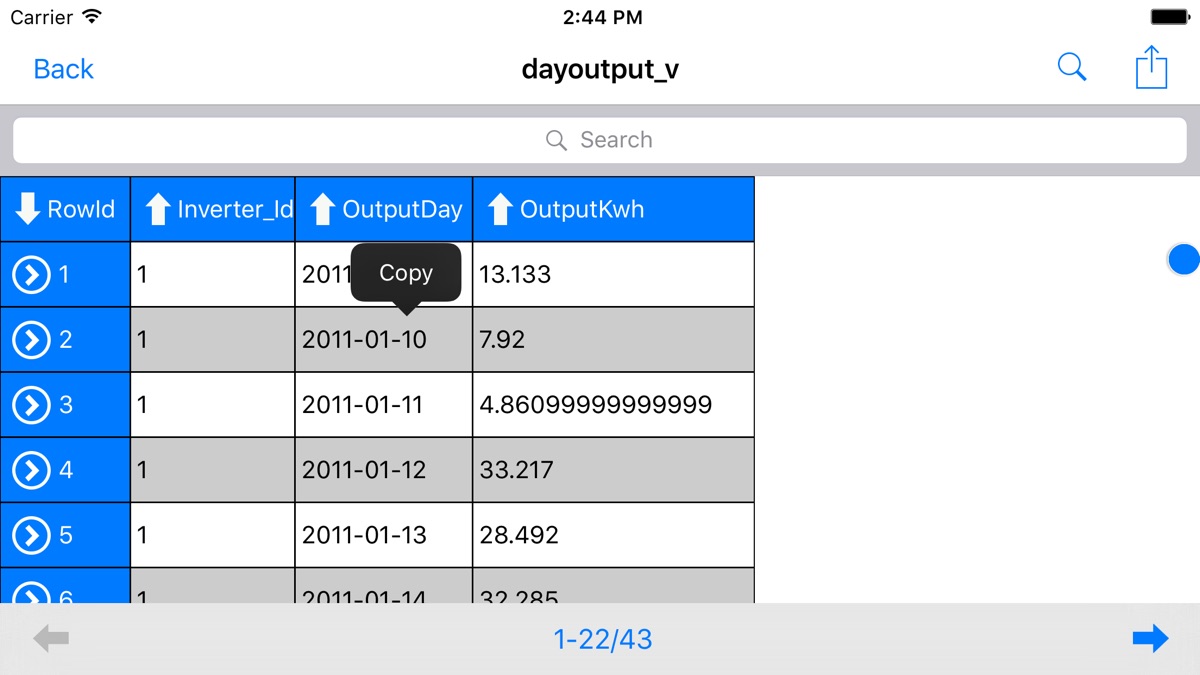Open row 1 detail chevron

[32, 274]
